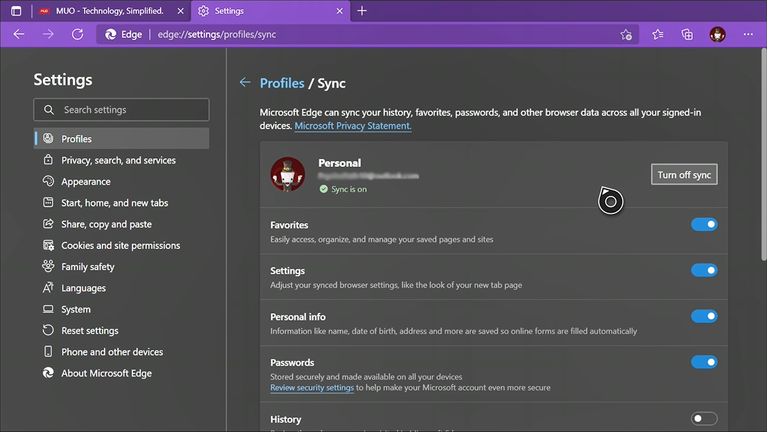Turn off Personal info sync toggle

pos(704,316)
